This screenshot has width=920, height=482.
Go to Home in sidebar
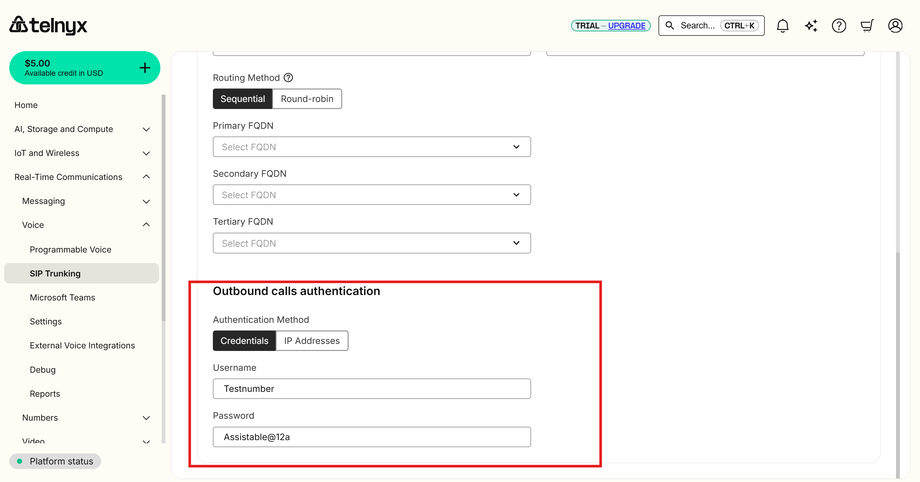[26, 105]
